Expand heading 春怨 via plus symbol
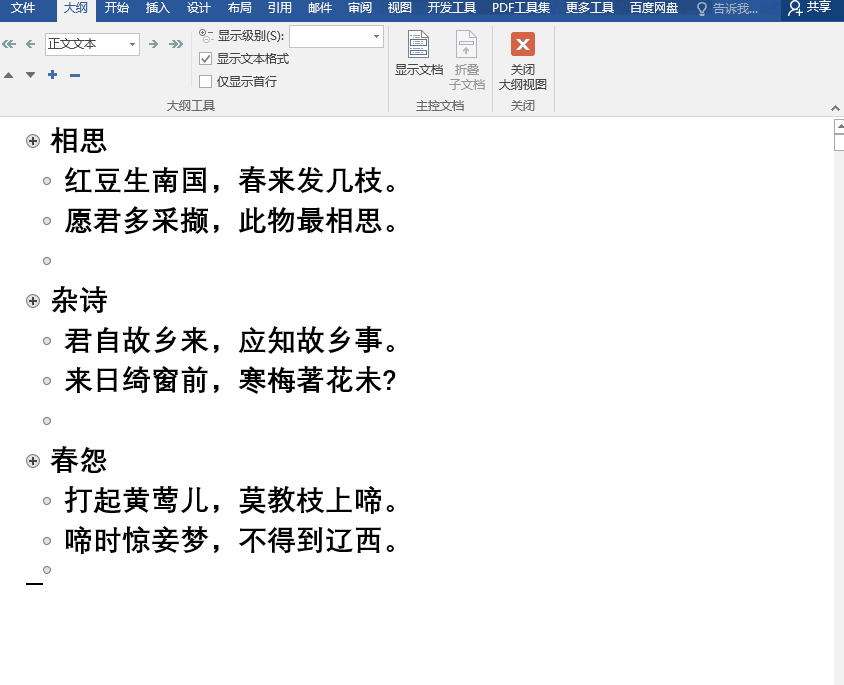Image resolution: width=844 pixels, height=685 pixels. 33,461
